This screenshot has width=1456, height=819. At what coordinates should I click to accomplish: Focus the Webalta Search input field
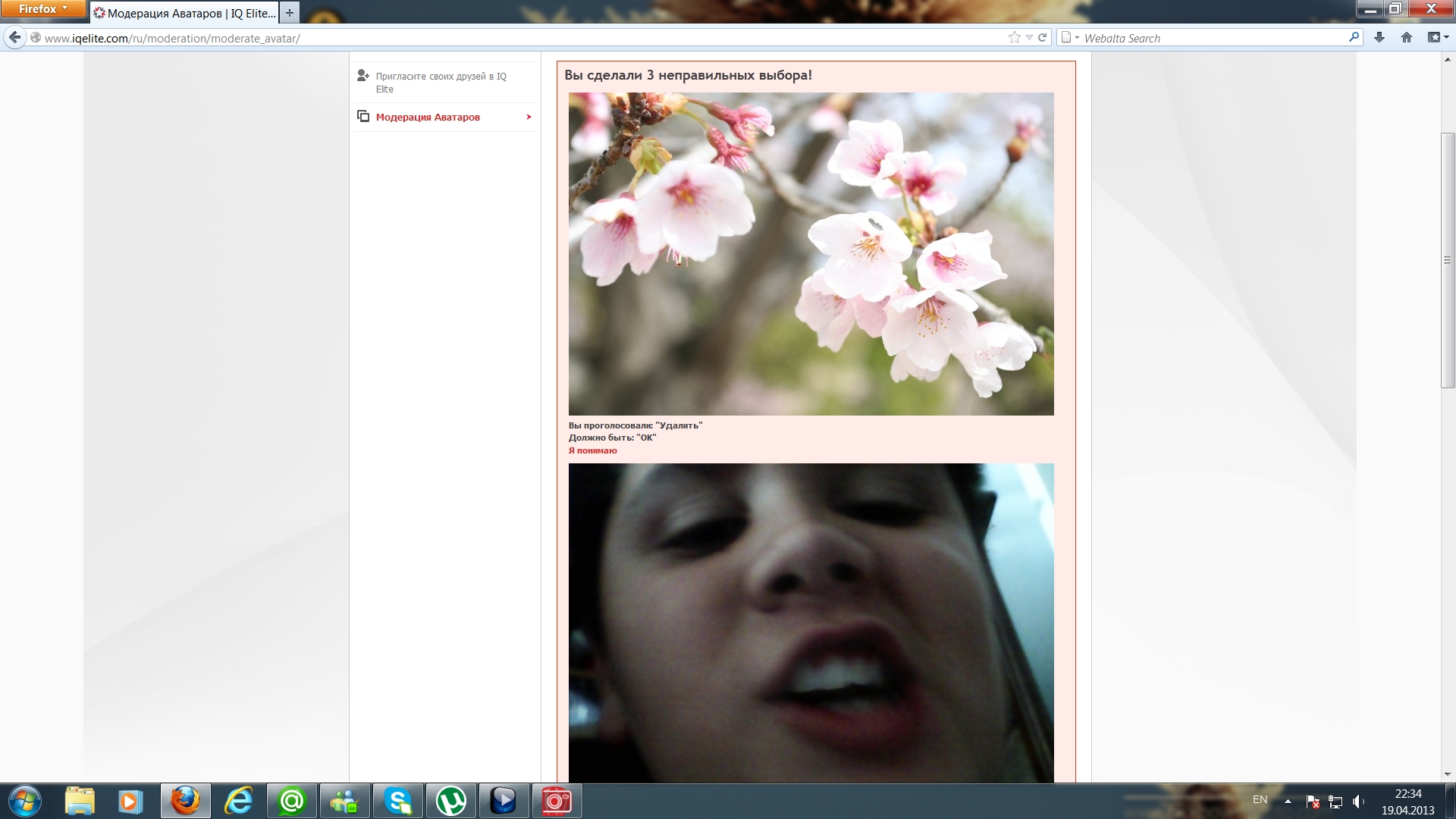pos(1213,38)
